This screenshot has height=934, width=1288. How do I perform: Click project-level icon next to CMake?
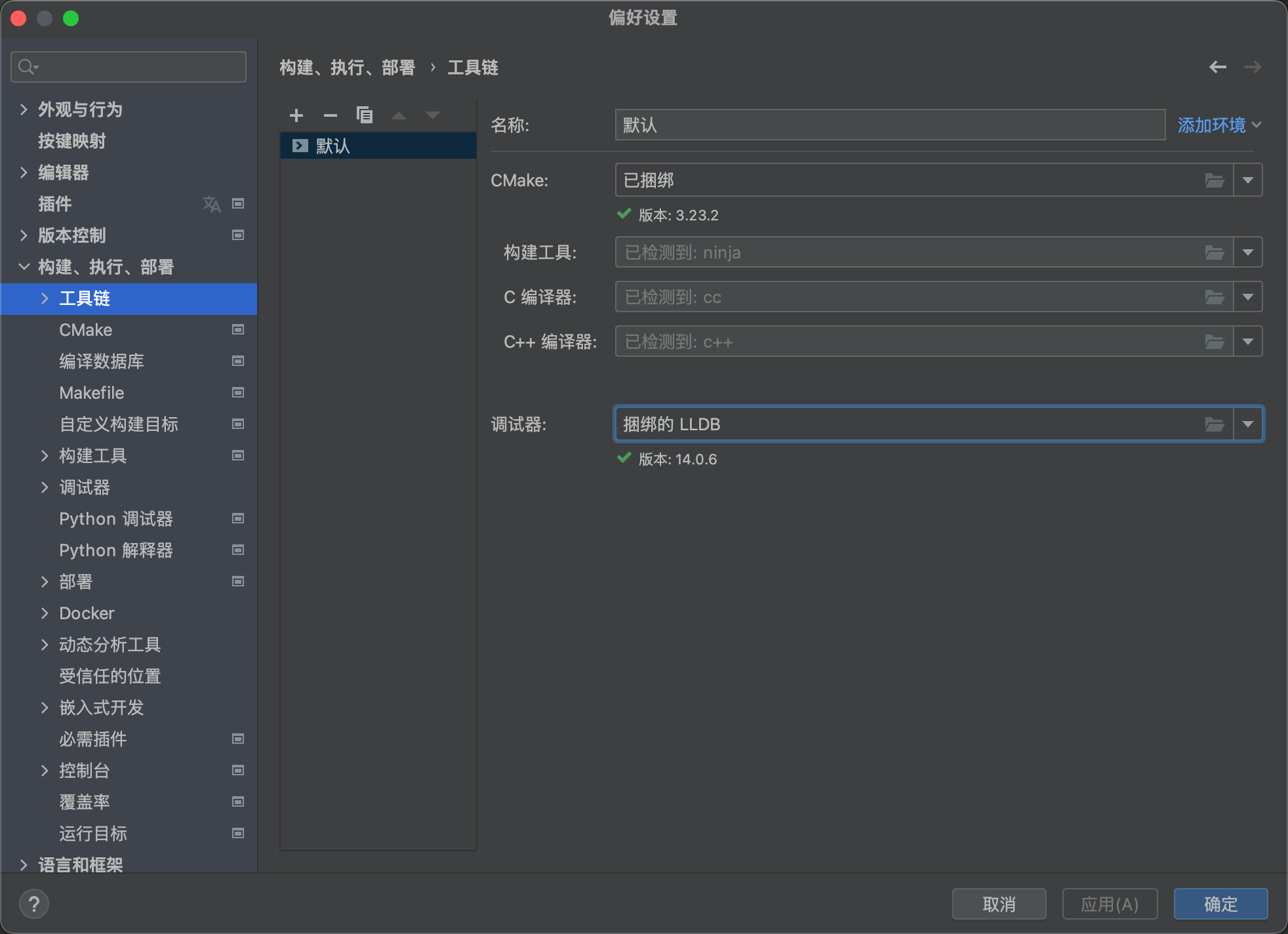coord(238,330)
